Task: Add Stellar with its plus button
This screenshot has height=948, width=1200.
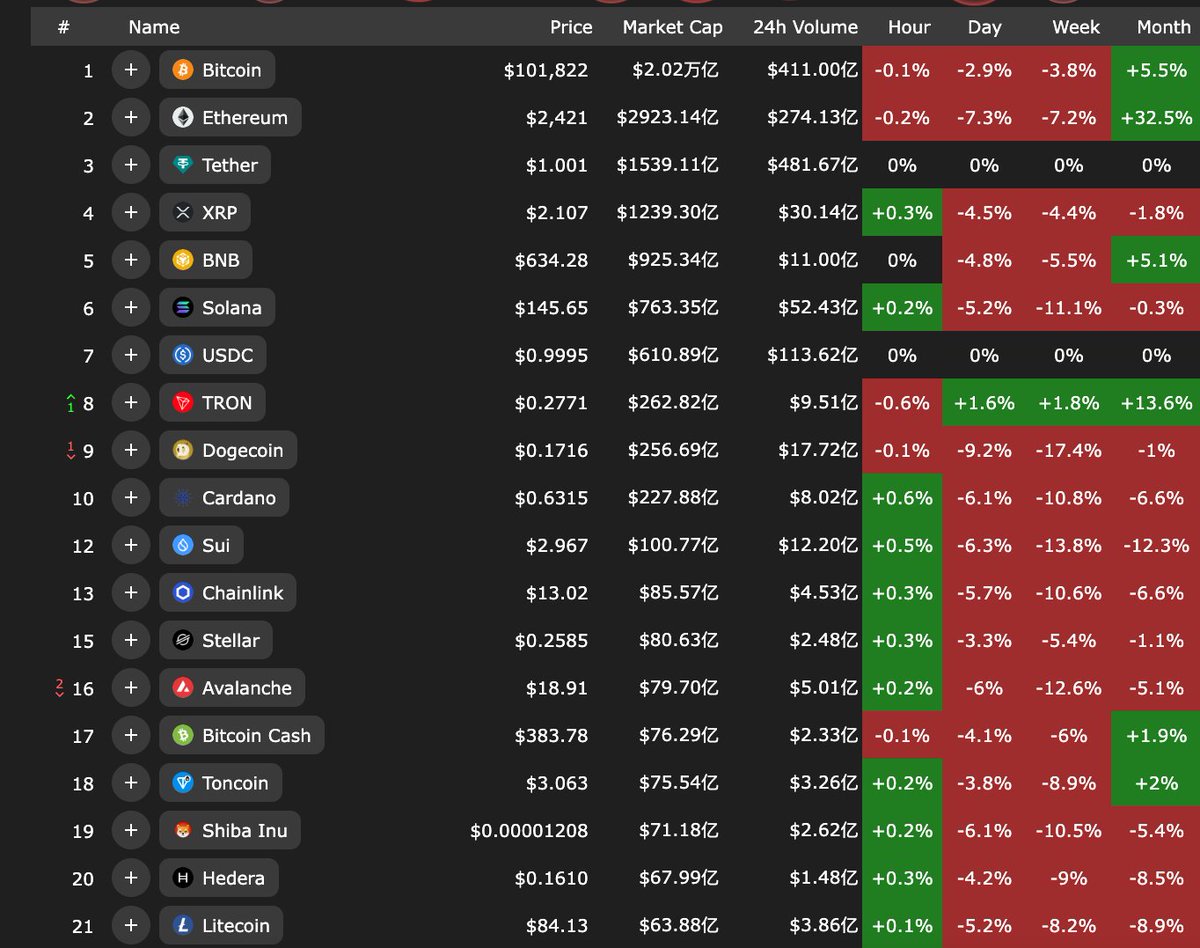Action: tap(130, 640)
